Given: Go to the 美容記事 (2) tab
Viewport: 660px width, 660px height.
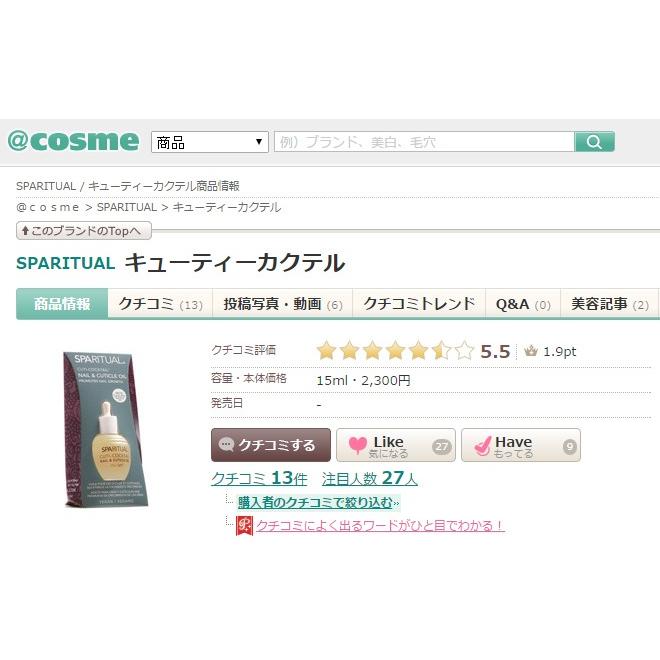Looking at the screenshot, I should click(x=609, y=304).
